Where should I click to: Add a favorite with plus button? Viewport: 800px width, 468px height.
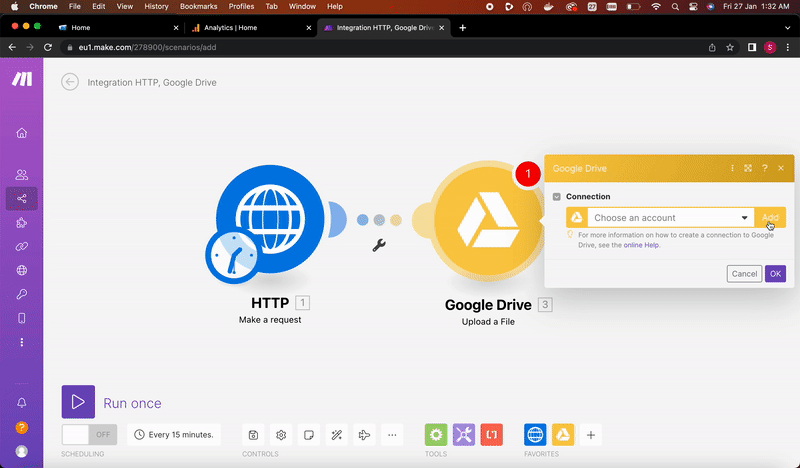[x=591, y=435]
